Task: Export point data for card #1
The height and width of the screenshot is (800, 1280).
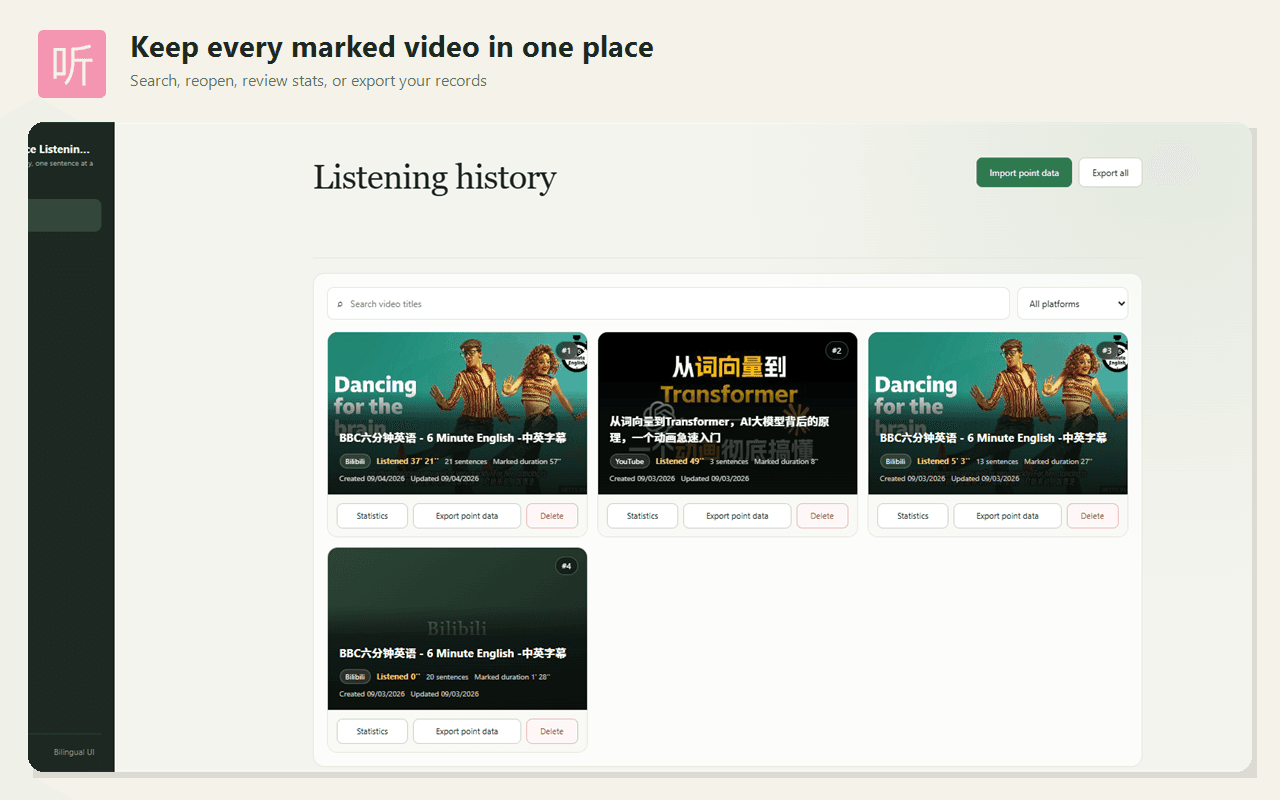Action: [467, 516]
